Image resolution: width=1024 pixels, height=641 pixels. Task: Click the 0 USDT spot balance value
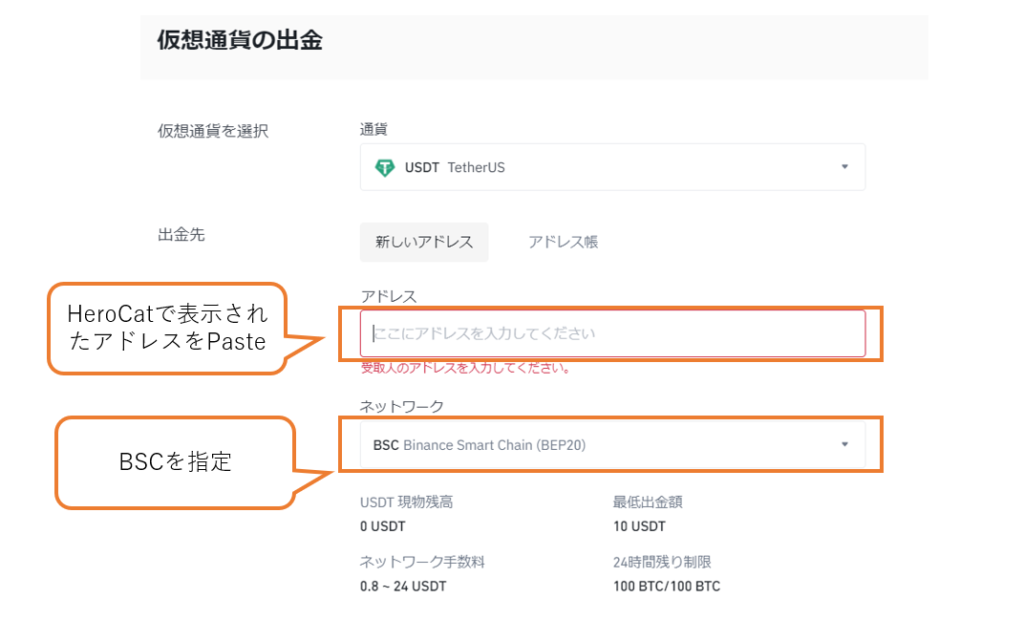click(382, 526)
